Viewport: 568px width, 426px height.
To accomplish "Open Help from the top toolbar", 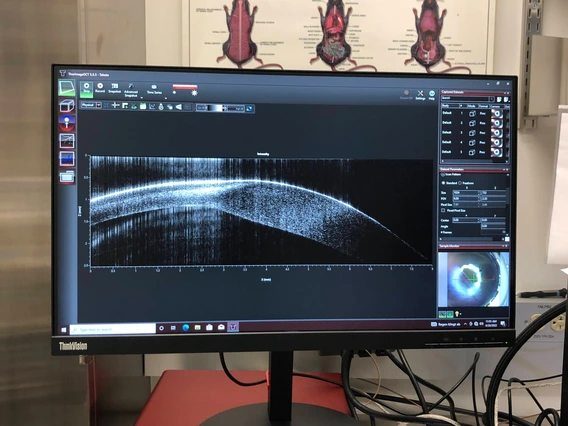I will tap(432, 95).
